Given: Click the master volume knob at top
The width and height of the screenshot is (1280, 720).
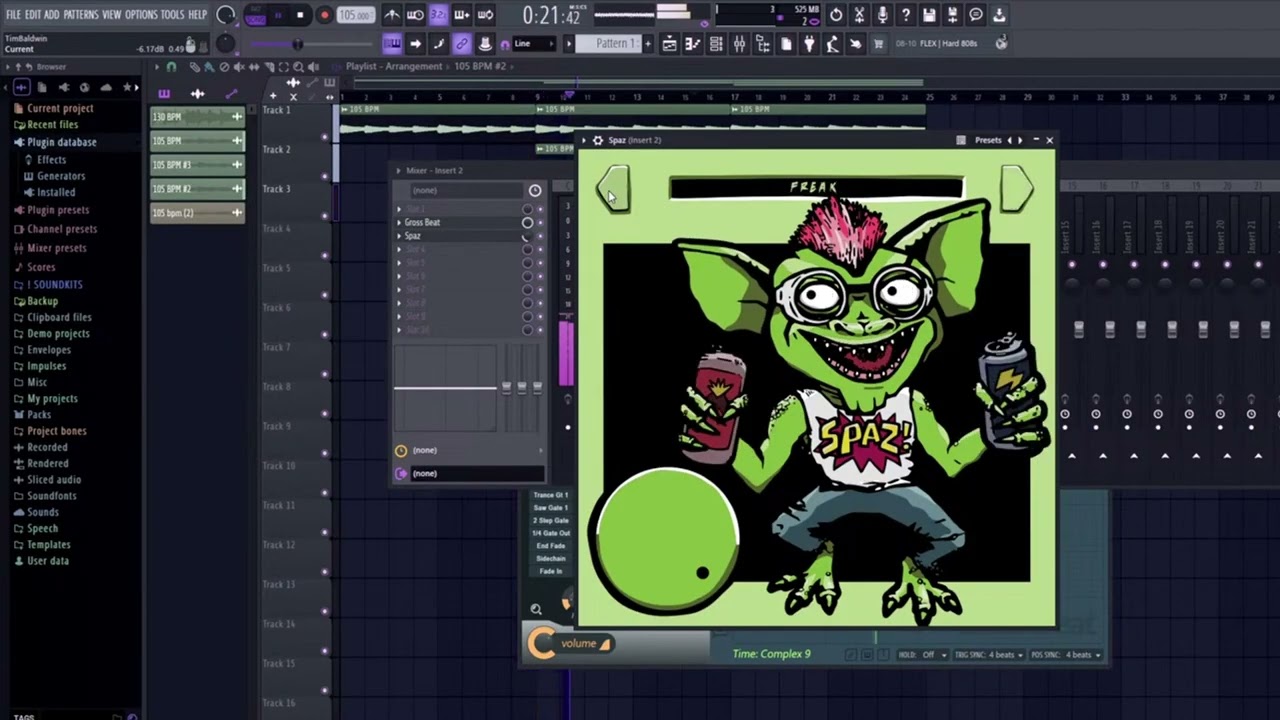Looking at the screenshot, I should [x=225, y=15].
